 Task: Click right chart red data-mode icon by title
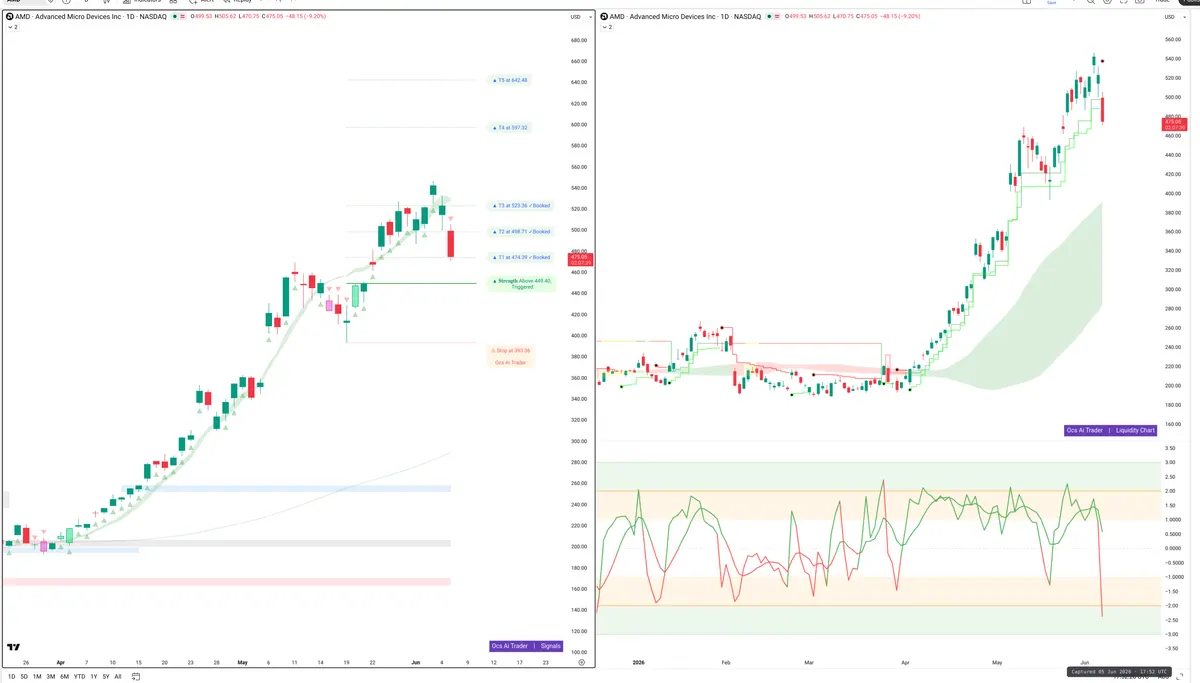coord(777,17)
